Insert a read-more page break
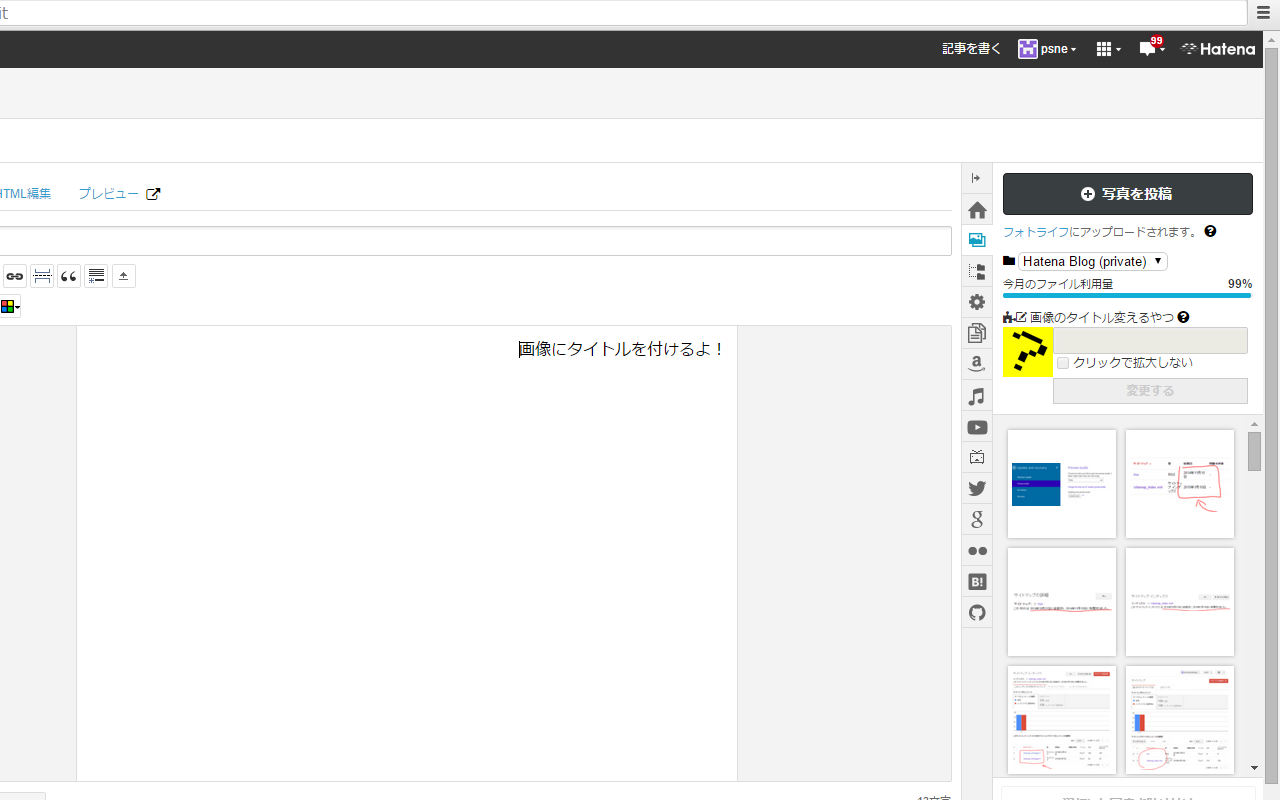Screen dimensions: 1280x800 pos(42,276)
